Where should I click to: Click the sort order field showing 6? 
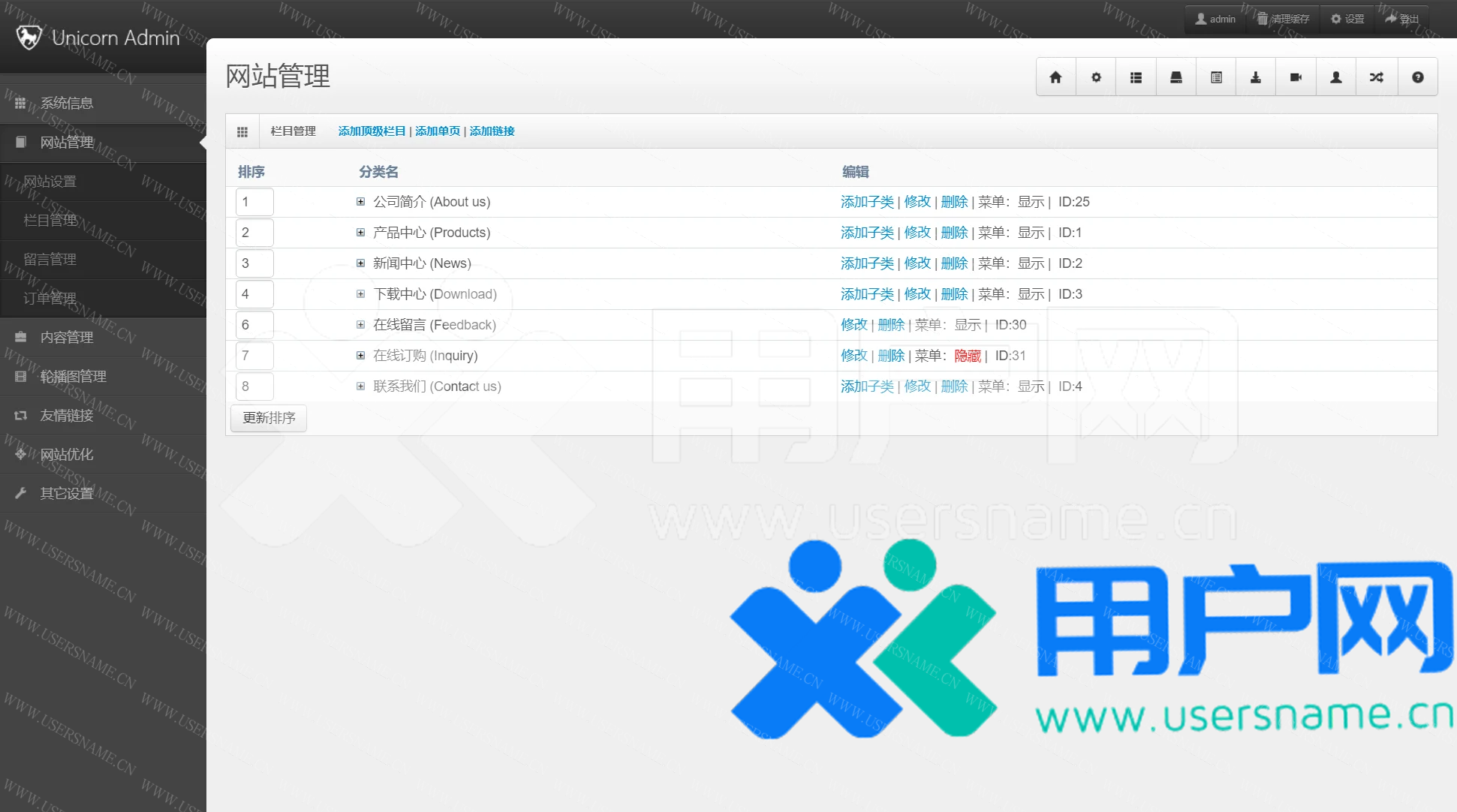(254, 325)
